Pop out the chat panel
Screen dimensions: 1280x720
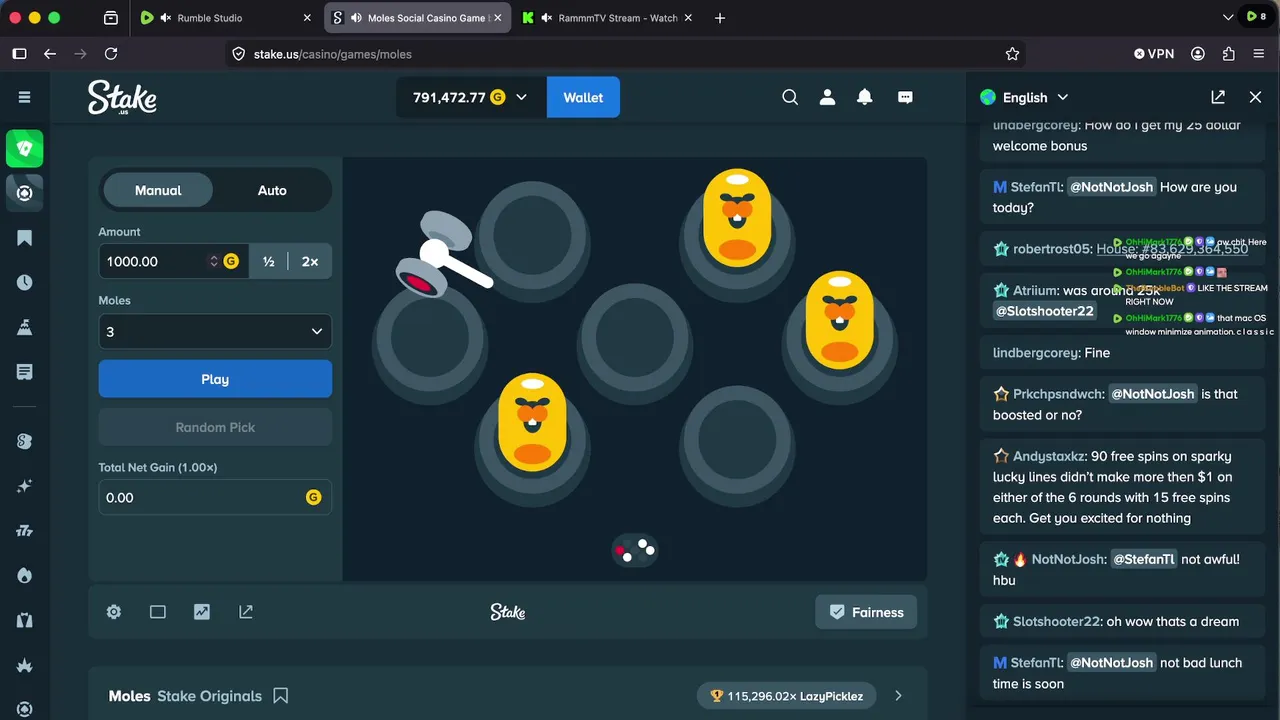(x=1218, y=97)
